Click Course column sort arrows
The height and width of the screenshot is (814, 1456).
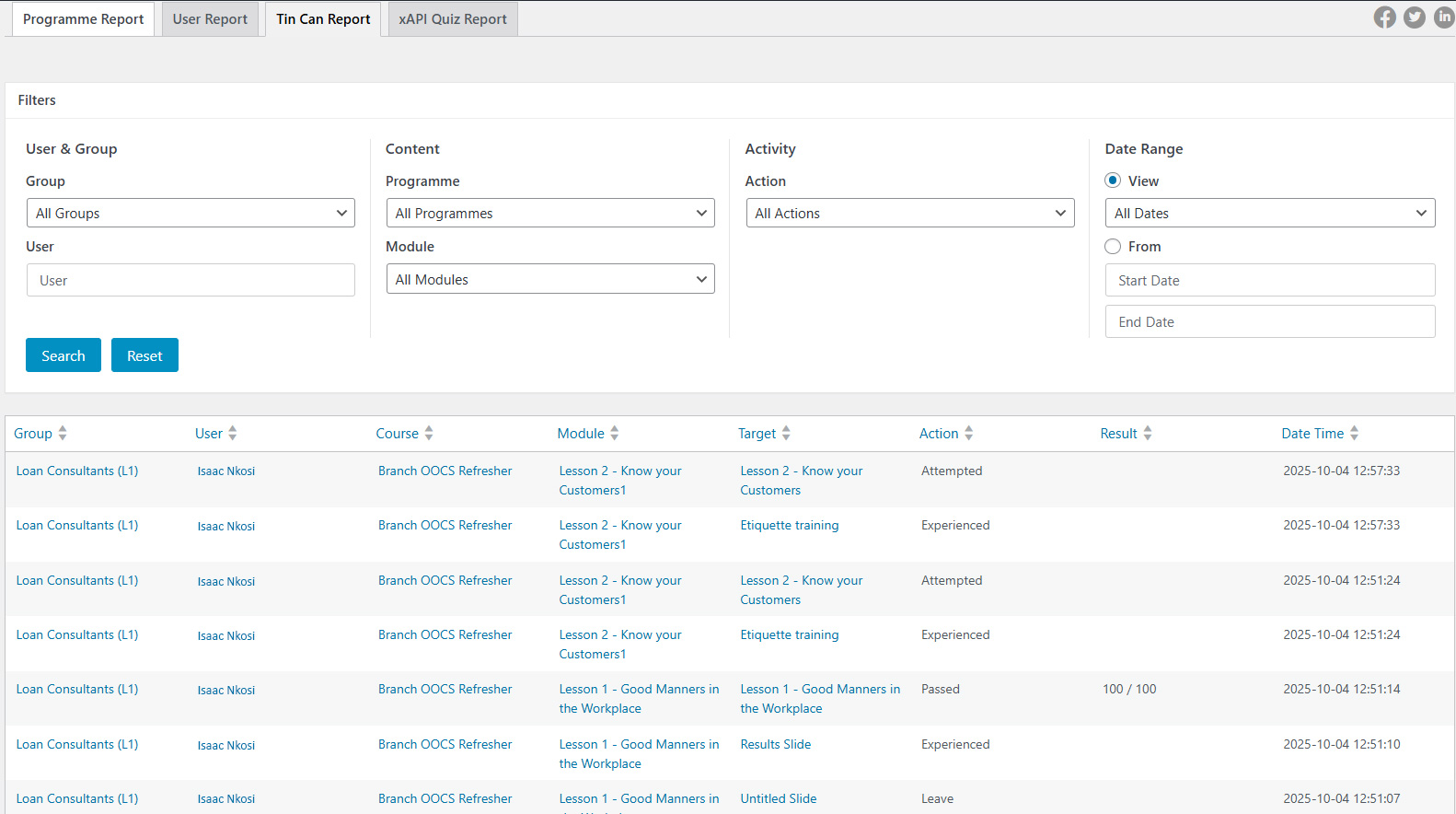(x=429, y=434)
